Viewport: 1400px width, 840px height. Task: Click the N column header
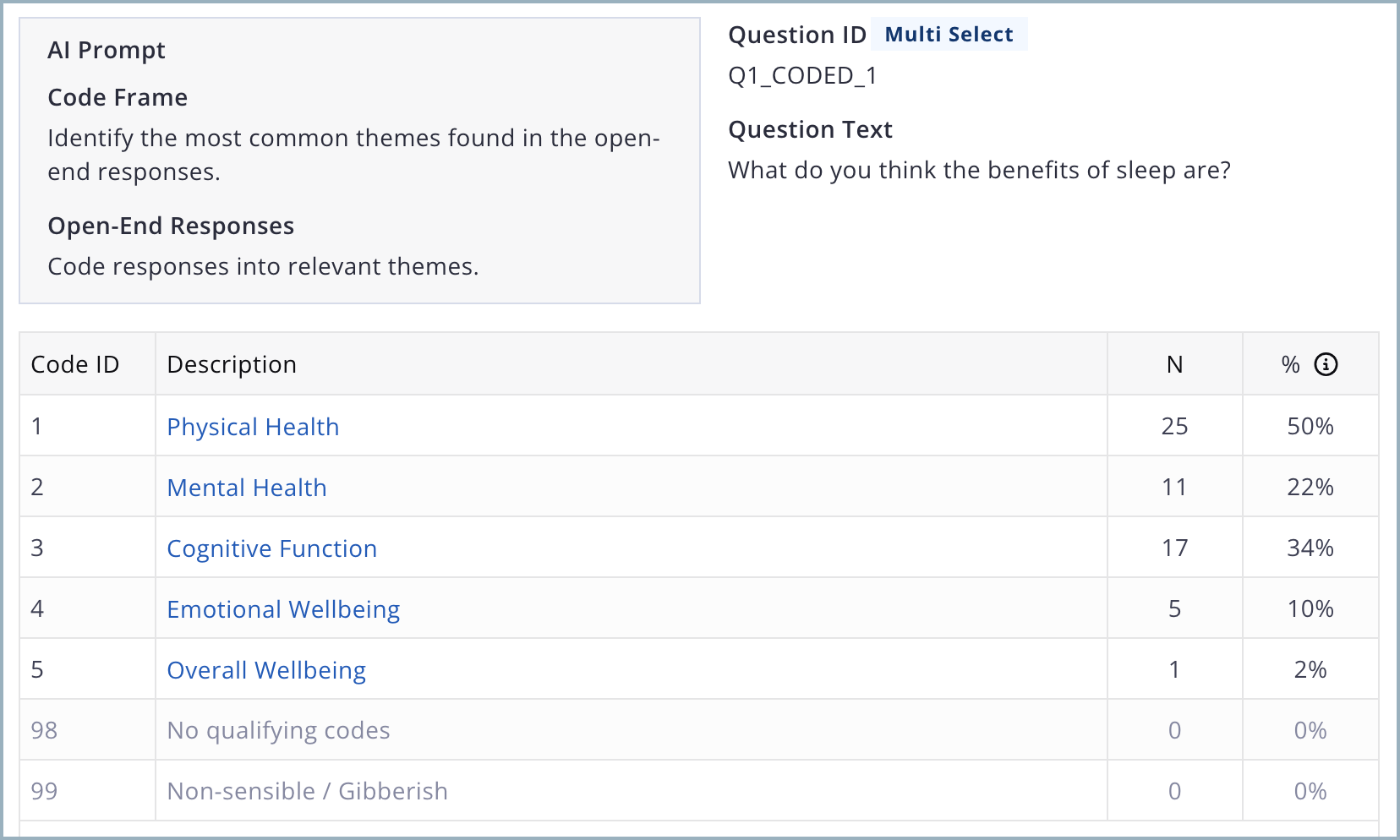(1174, 364)
